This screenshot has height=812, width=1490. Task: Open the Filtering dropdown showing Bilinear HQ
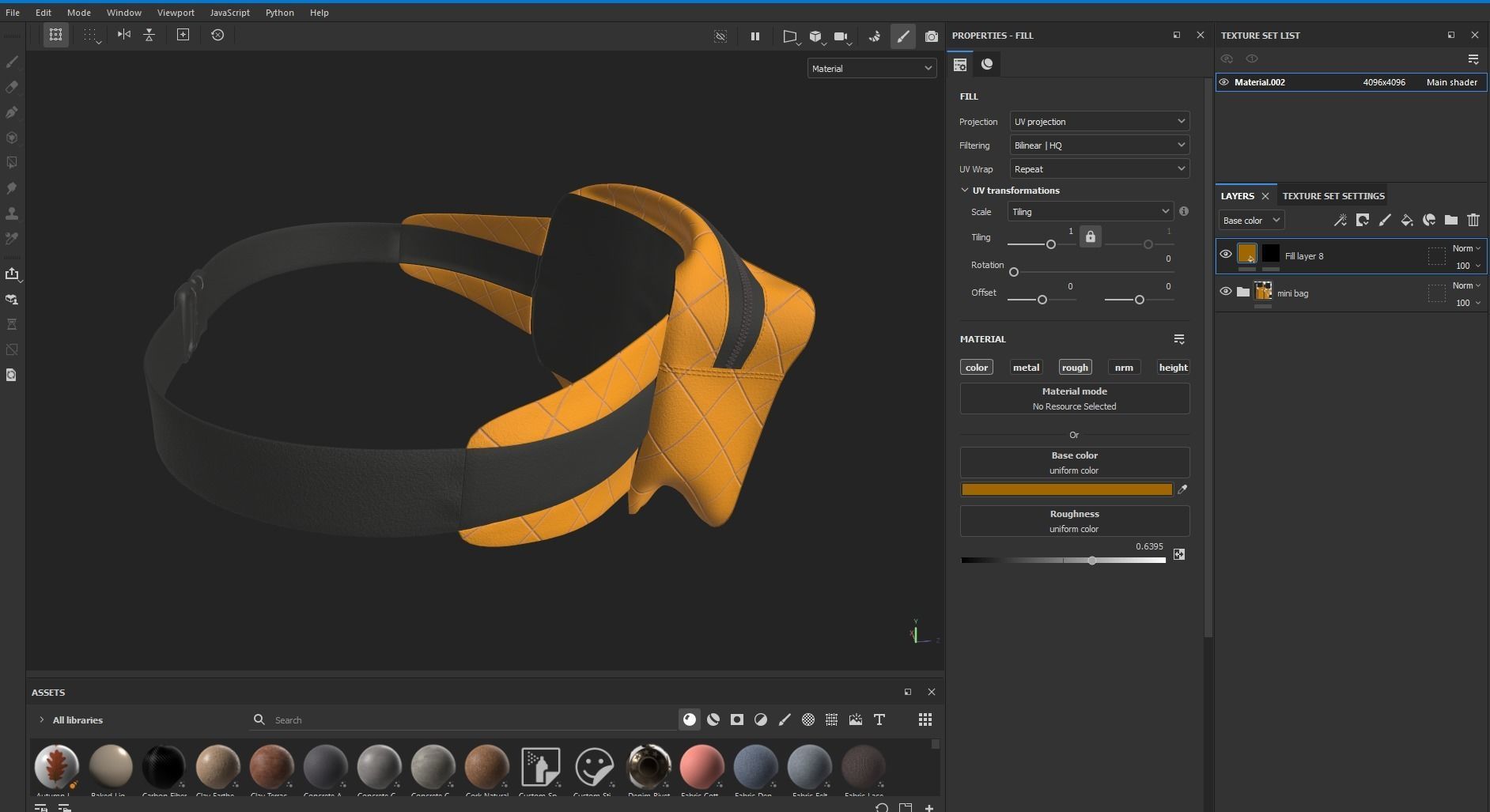click(x=1099, y=145)
